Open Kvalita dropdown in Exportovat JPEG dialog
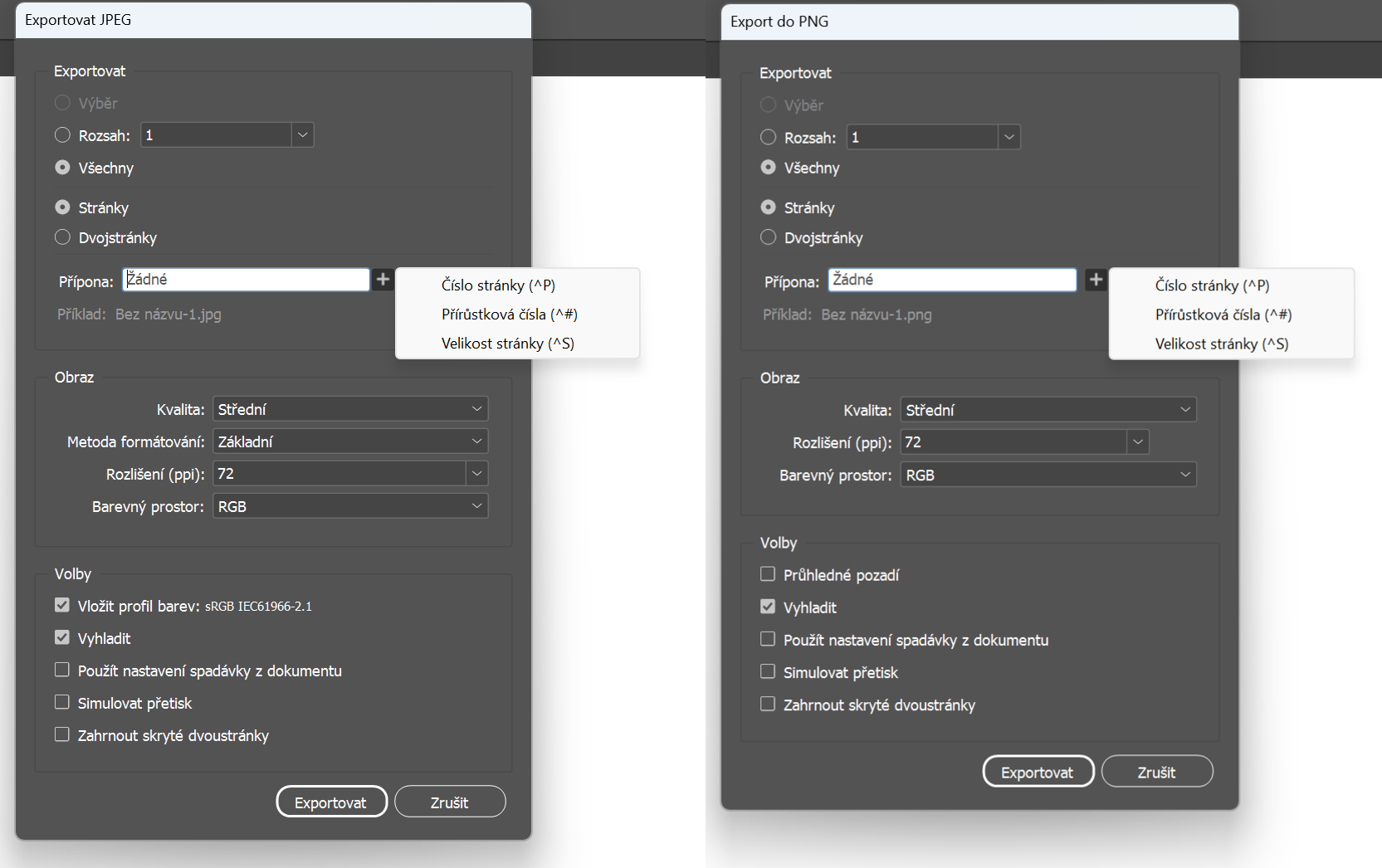 [x=350, y=409]
